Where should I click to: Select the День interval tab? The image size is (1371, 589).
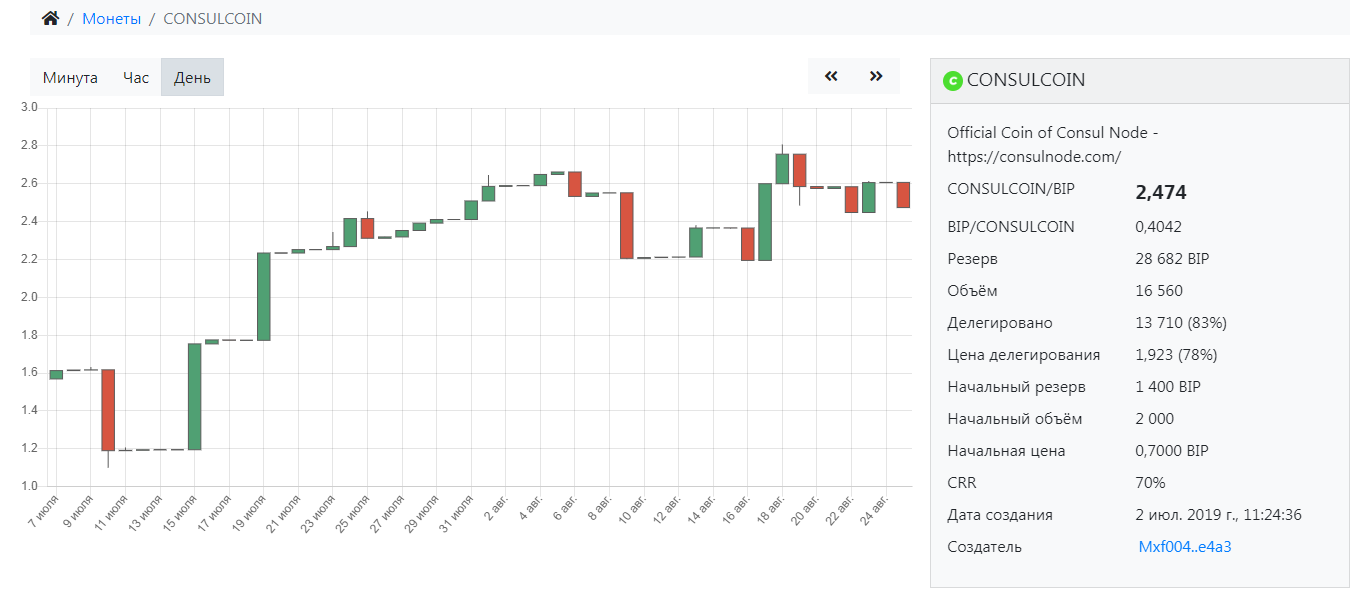[192, 77]
